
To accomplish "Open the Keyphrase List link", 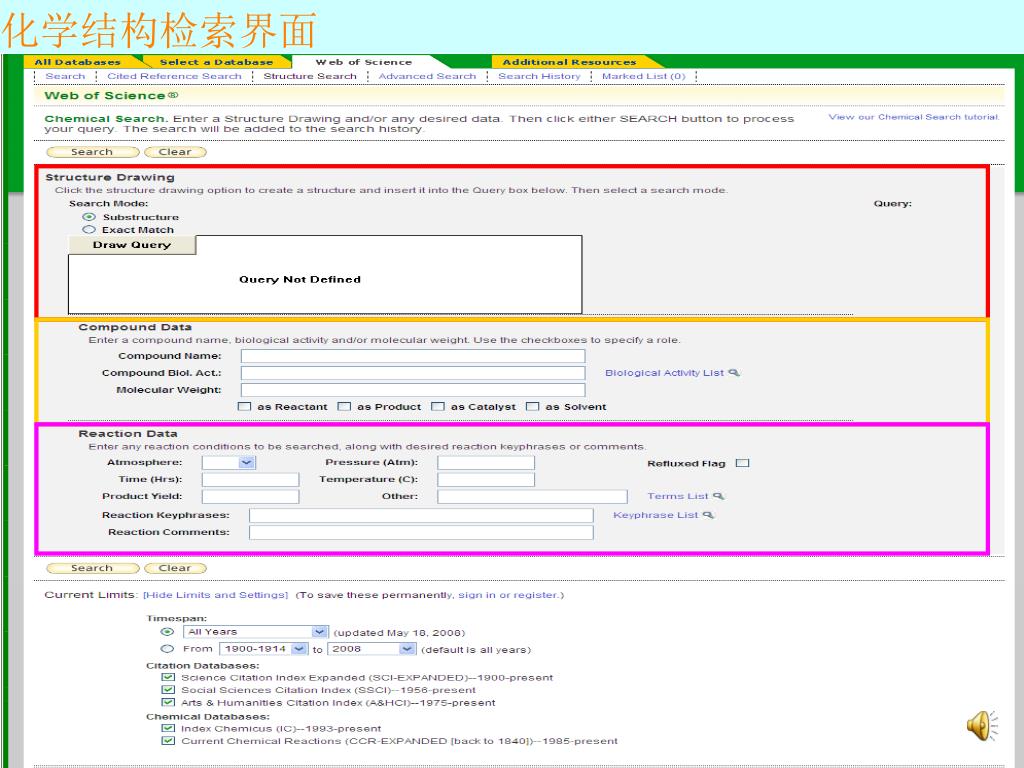I will (656, 515).
